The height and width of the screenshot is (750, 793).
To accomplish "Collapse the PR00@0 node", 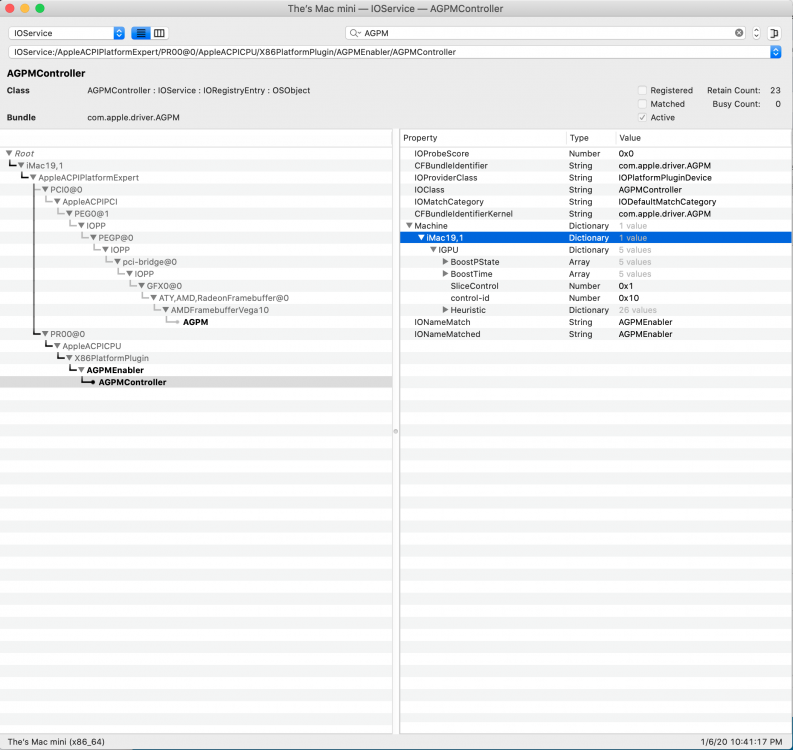I will [45, 334].
